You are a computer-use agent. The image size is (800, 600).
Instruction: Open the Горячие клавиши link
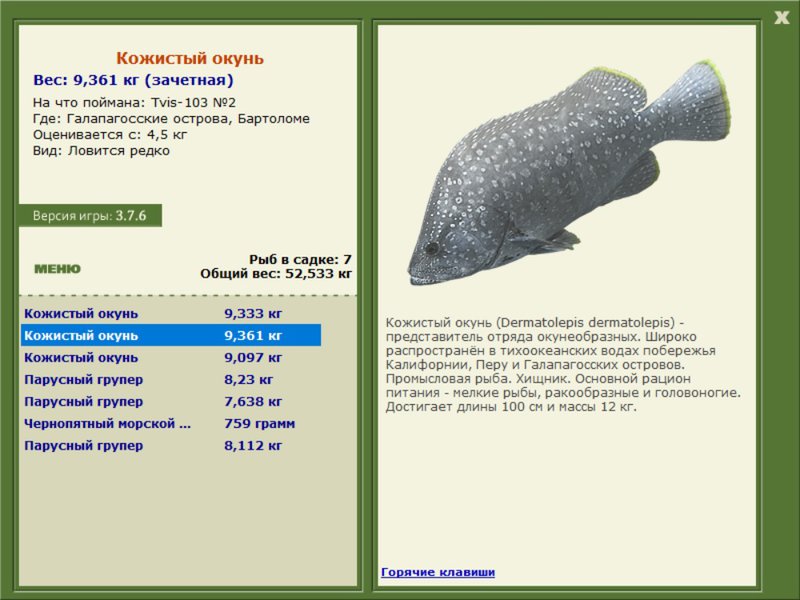[438, 572]
